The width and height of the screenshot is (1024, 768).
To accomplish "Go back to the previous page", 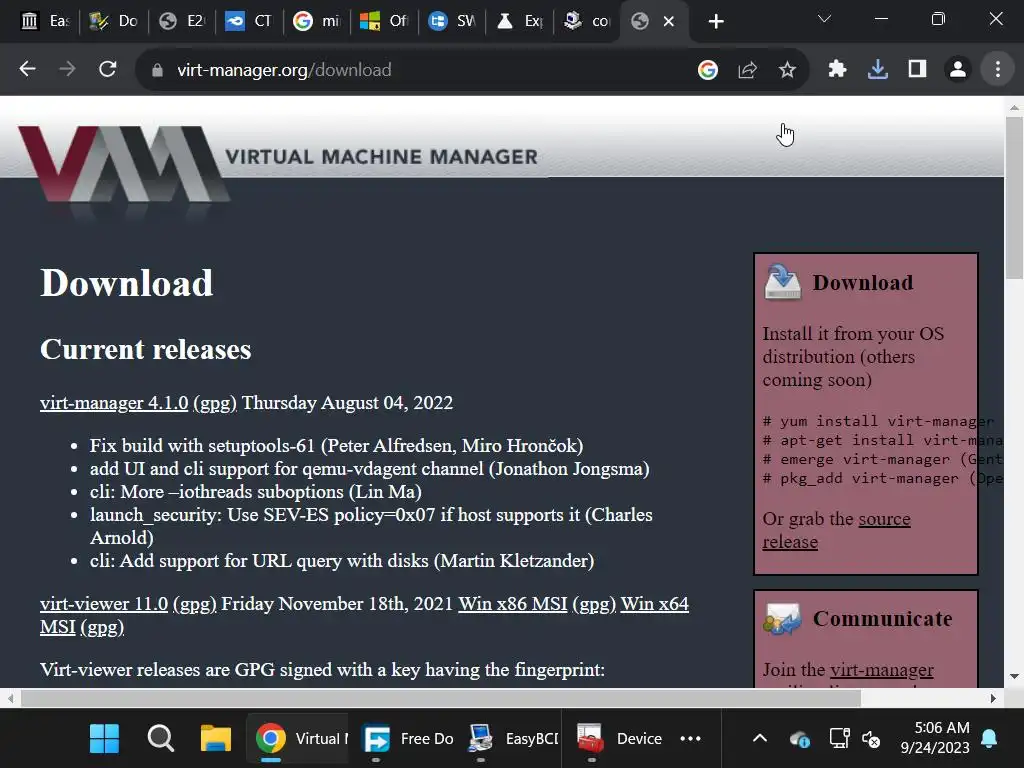I will 27,69.
